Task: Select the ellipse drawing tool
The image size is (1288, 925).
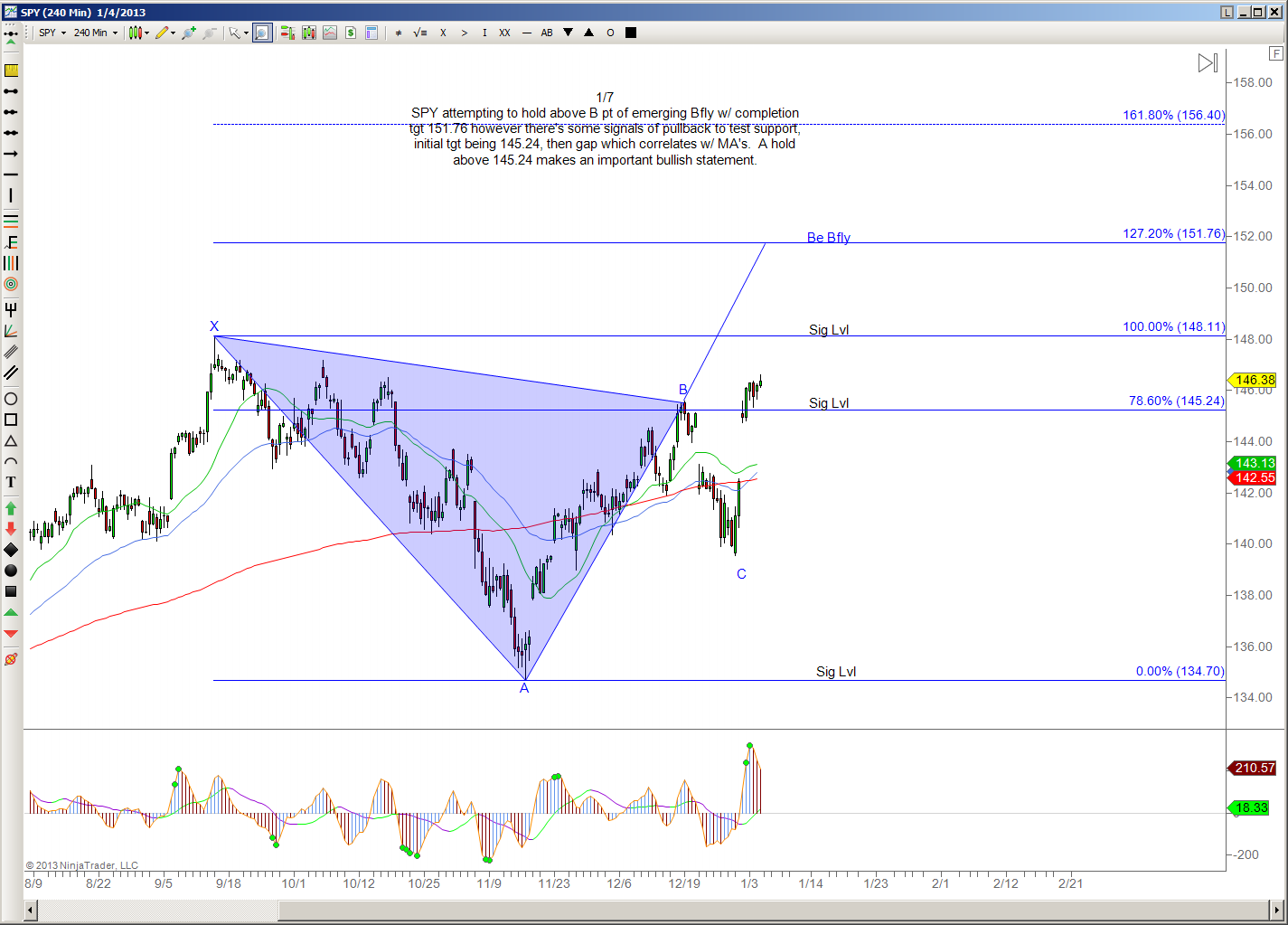Action: coord(11,399)
